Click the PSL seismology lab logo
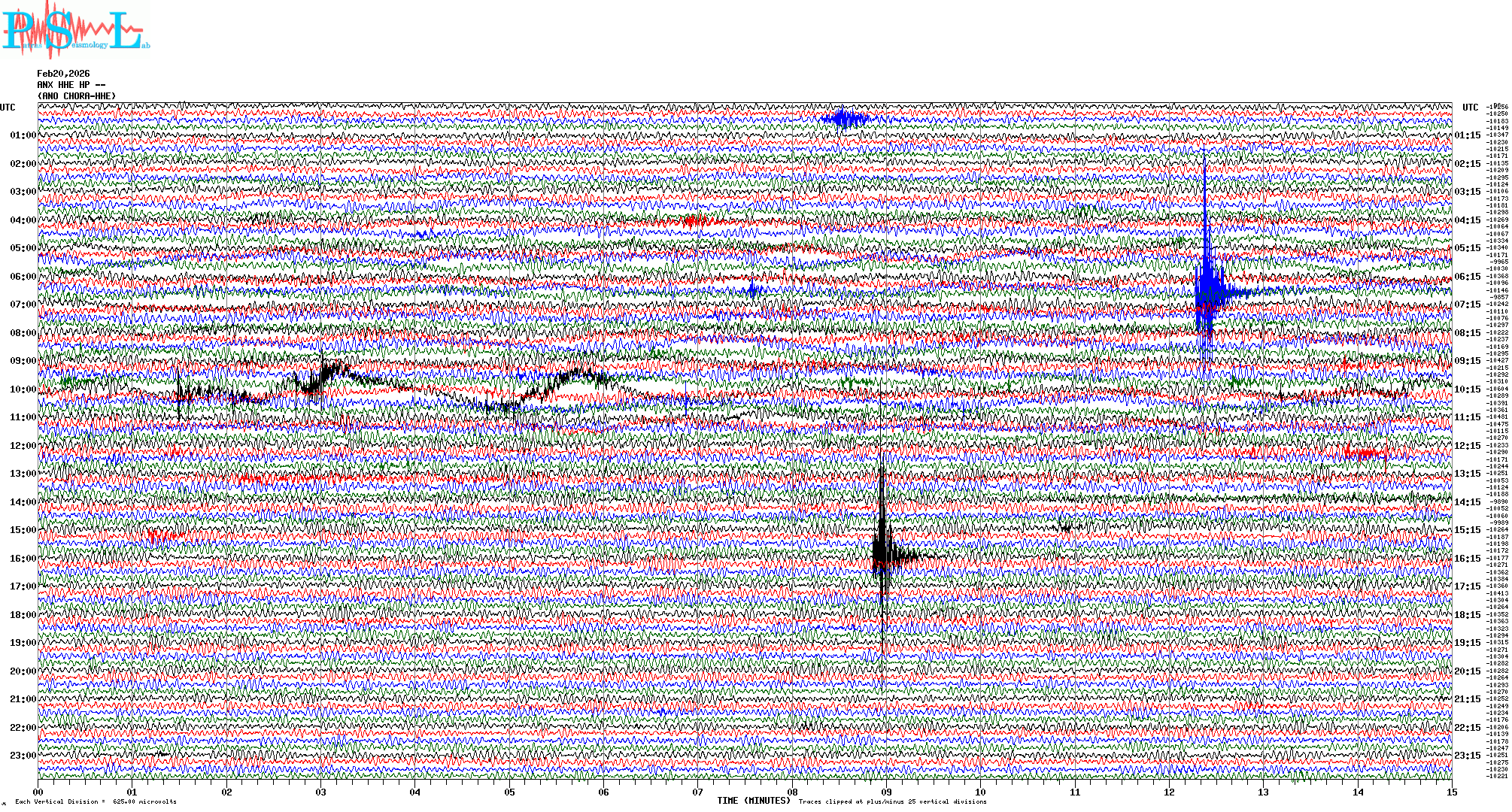The height and width of the screenshot is (812, 1512). pyautogui.click(x=75, y=30)
